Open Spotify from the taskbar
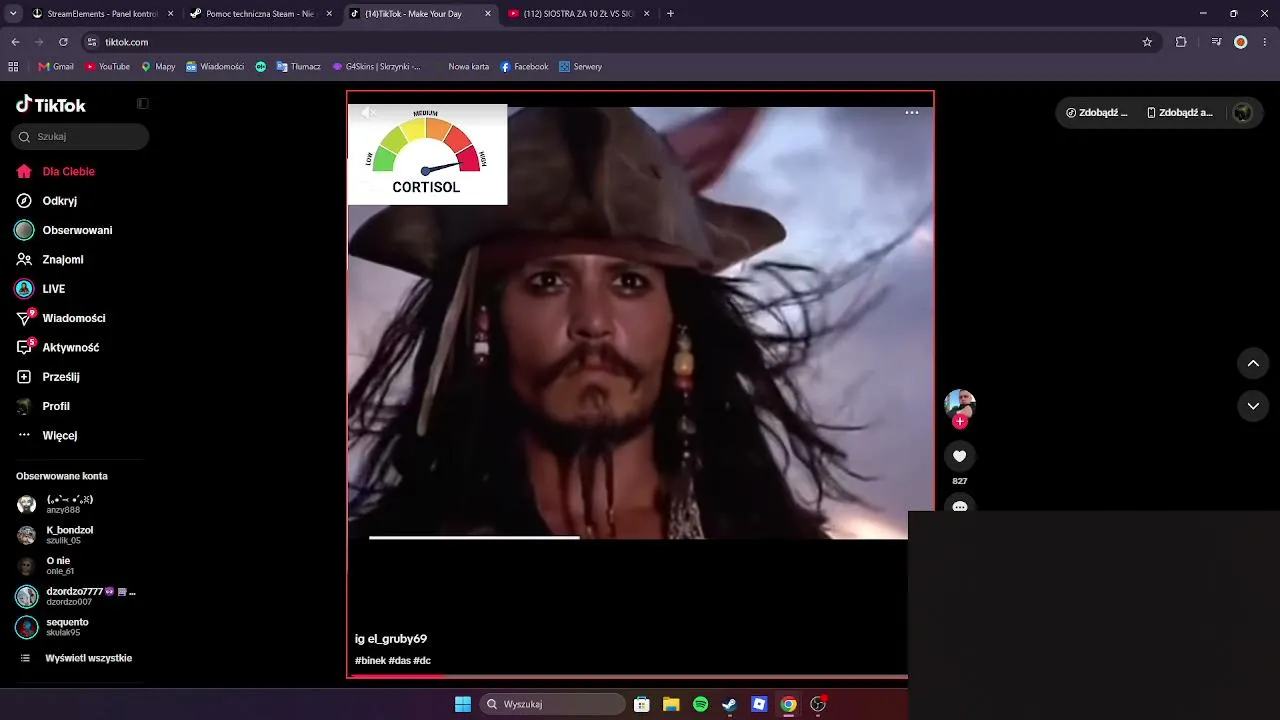The width and height of the screenshot is (1280, 720). click(x=700, y=704)
